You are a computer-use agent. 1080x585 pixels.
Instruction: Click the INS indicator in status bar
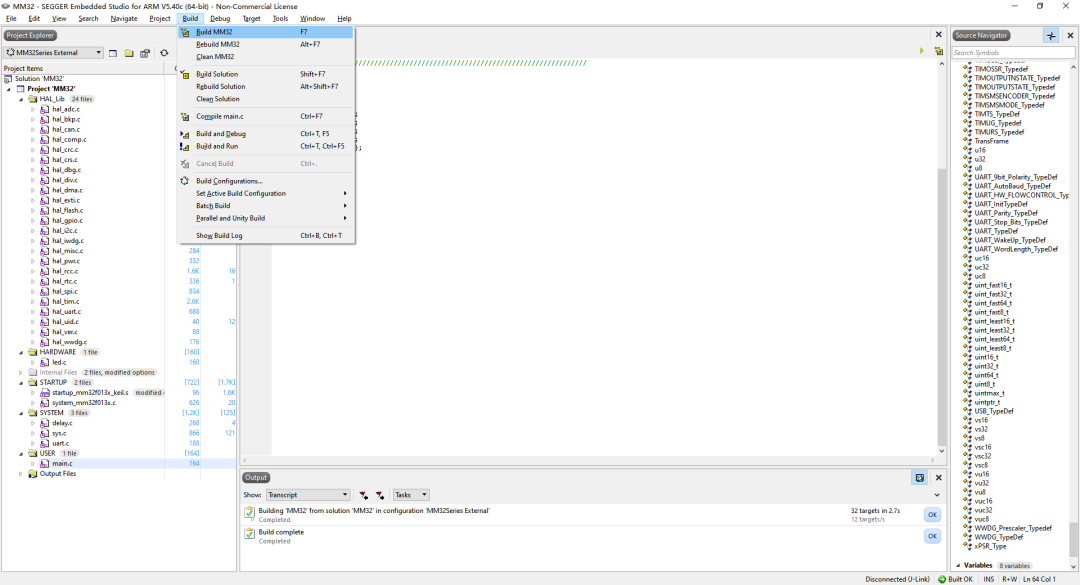[988, 579]
